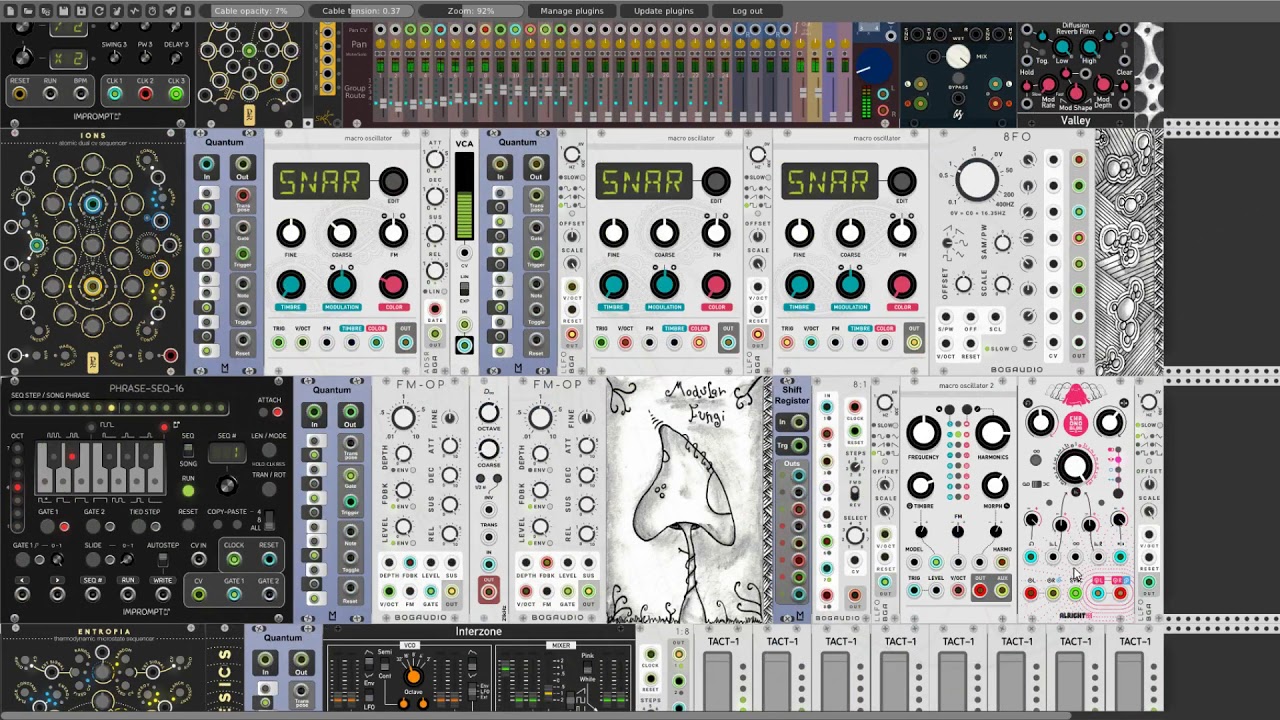Click the Update plugins button
Viewport: 1280px width, 720px height.
click(663, 11)
